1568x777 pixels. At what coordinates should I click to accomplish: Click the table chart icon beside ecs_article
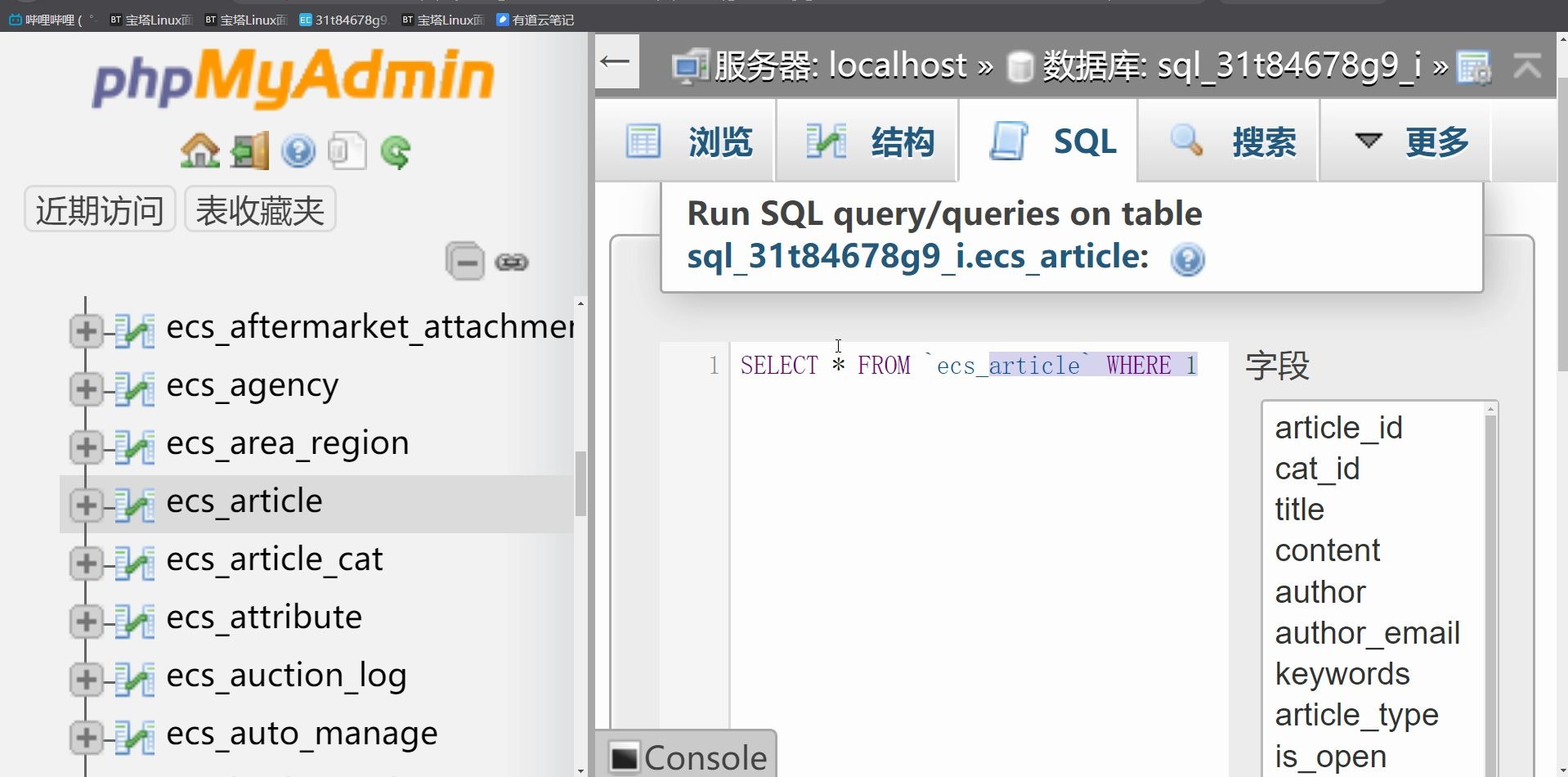pyautogui.click(x=135, y=505)
